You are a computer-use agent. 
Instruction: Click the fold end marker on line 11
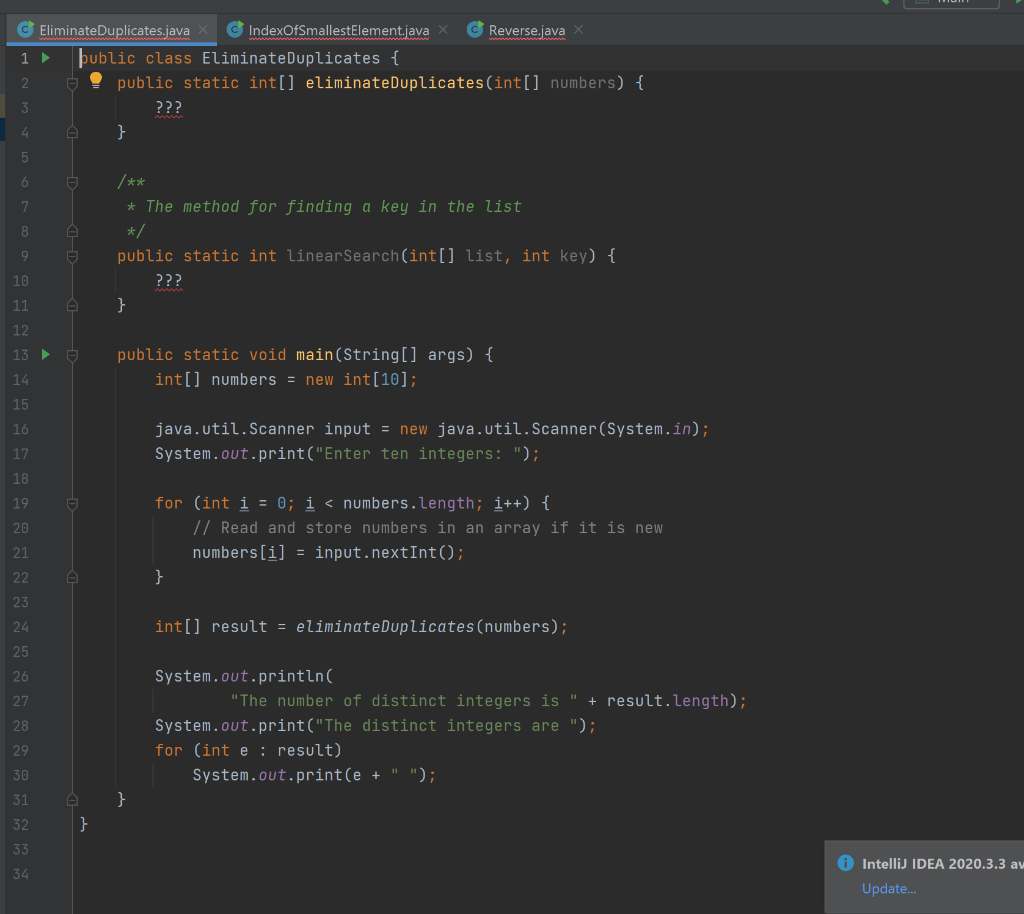72,306
